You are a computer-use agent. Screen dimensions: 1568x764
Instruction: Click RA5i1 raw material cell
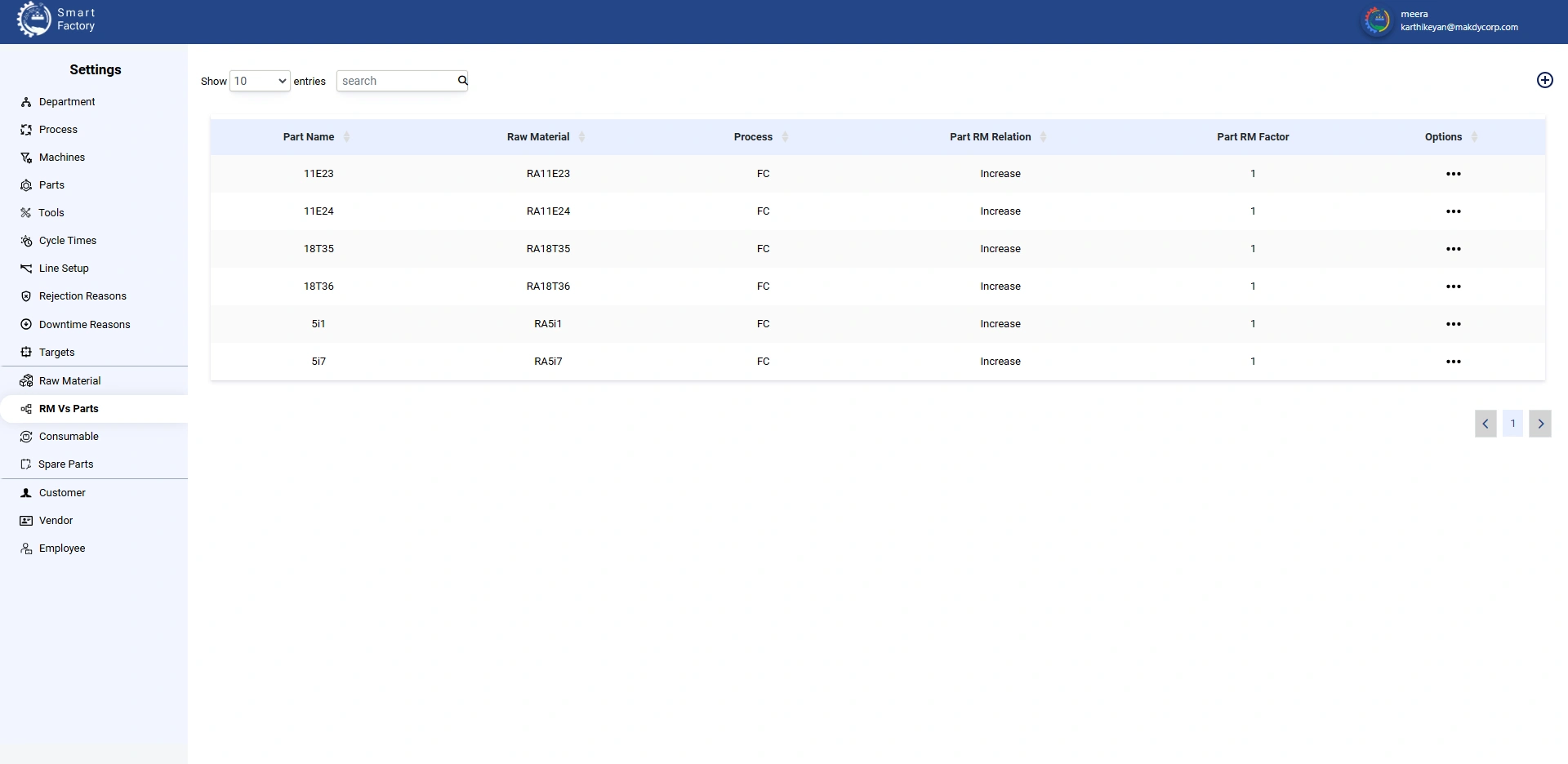pos(548,324)
